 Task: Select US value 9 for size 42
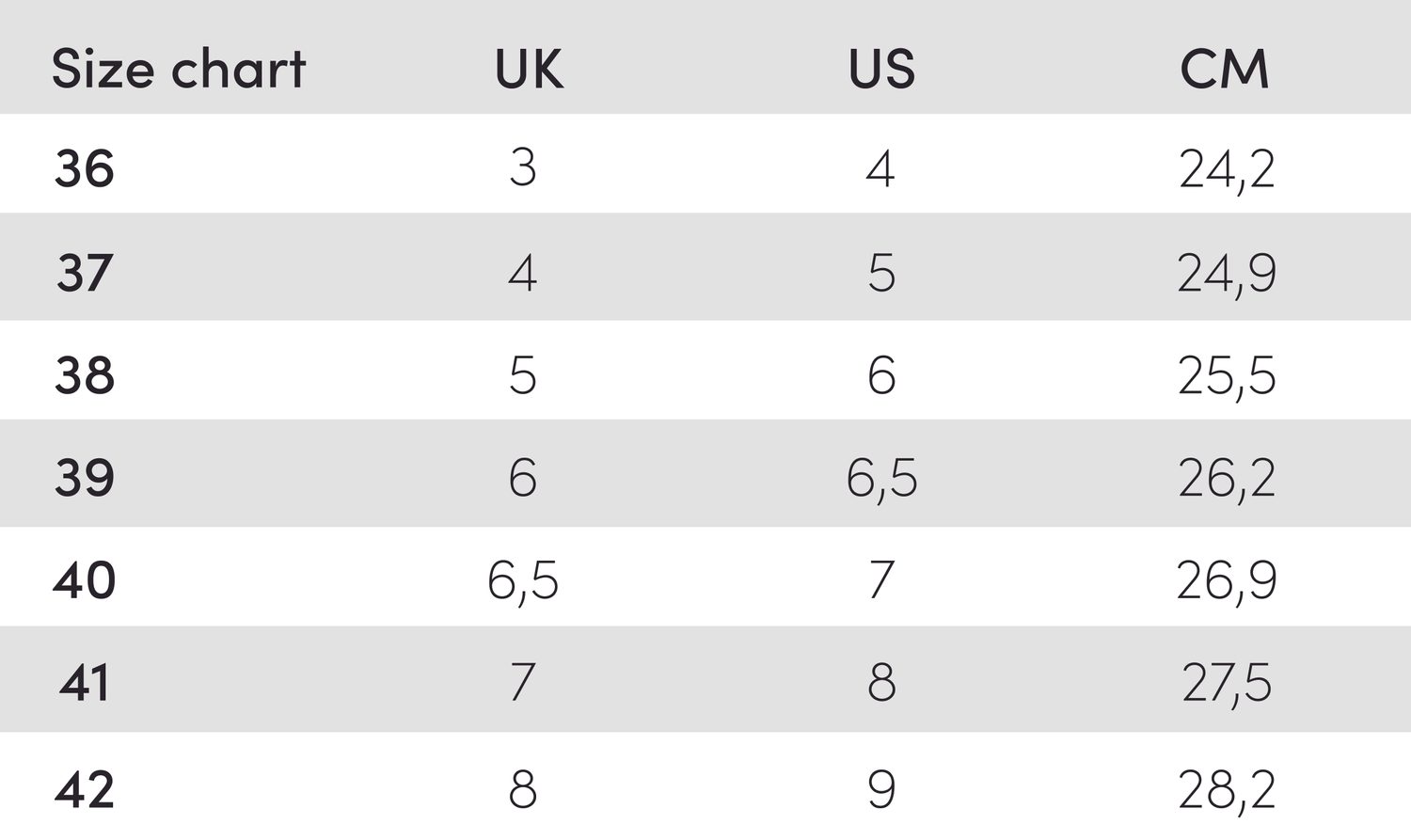point(881,789)
